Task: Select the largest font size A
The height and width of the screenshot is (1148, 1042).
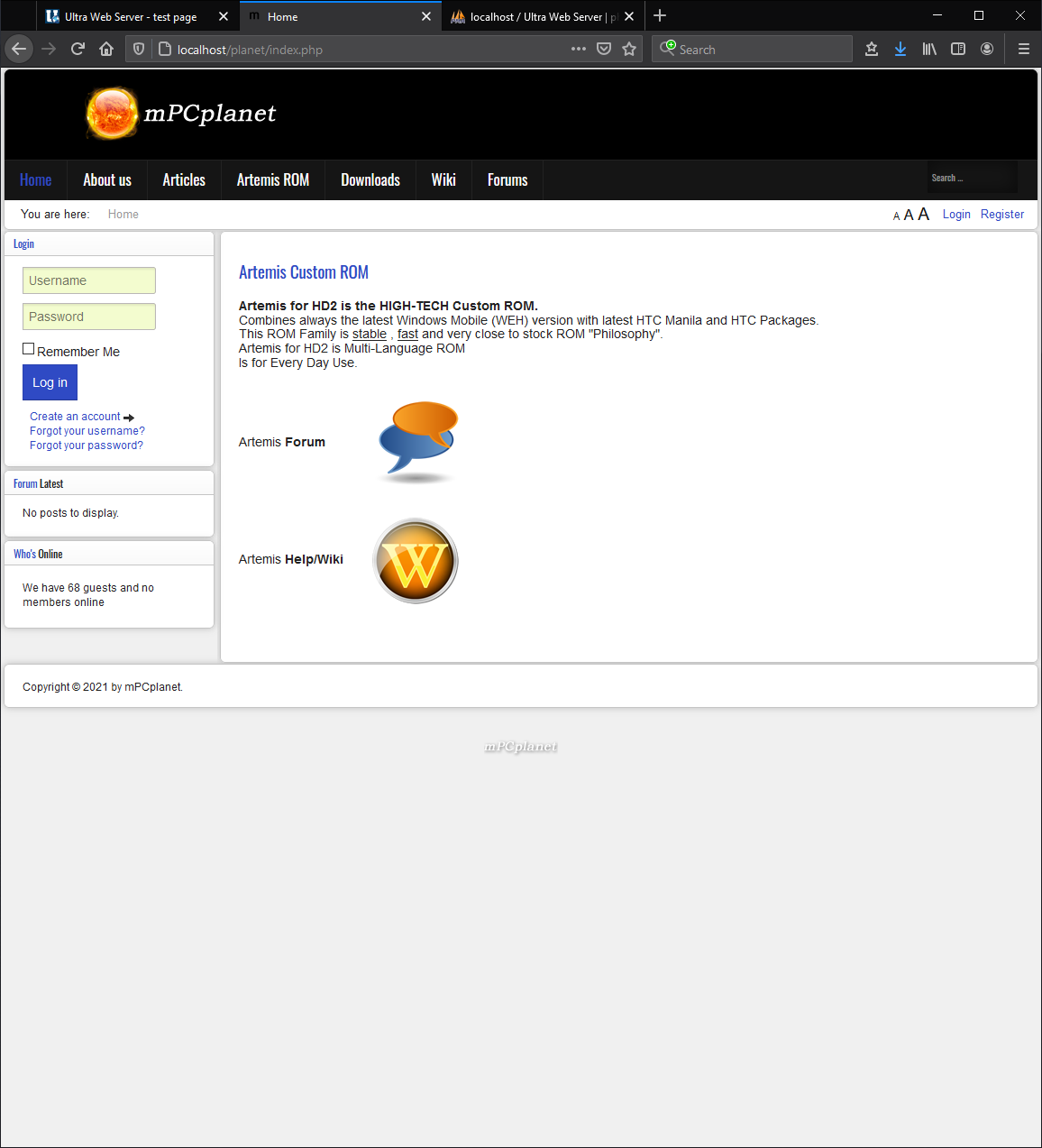Action: tap(923, 214)
